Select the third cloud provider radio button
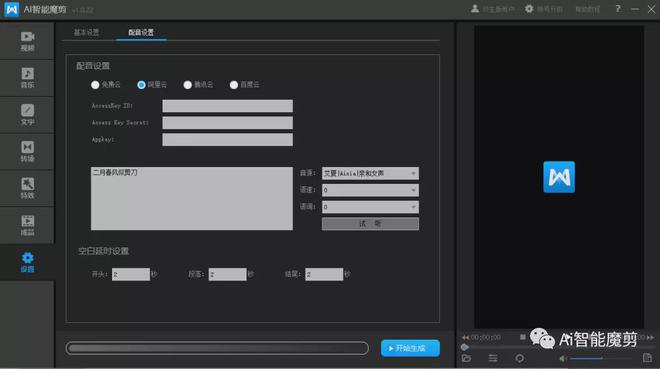This screenshot has width=660, height=369. (x=188, y=85)
